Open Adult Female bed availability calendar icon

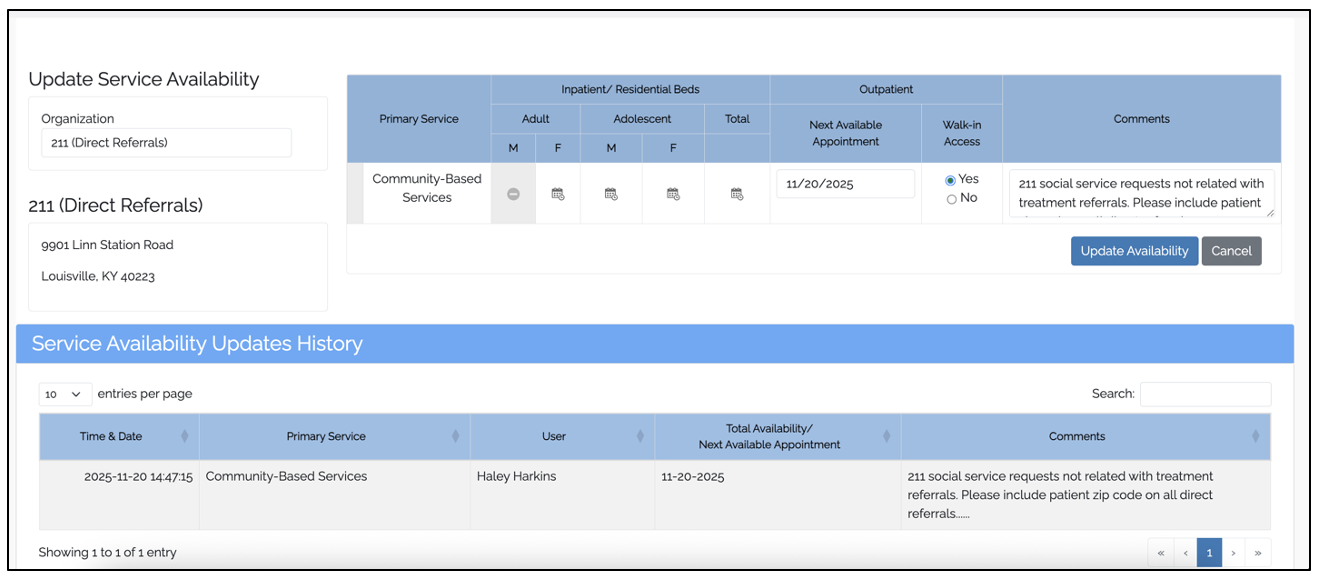558,194
